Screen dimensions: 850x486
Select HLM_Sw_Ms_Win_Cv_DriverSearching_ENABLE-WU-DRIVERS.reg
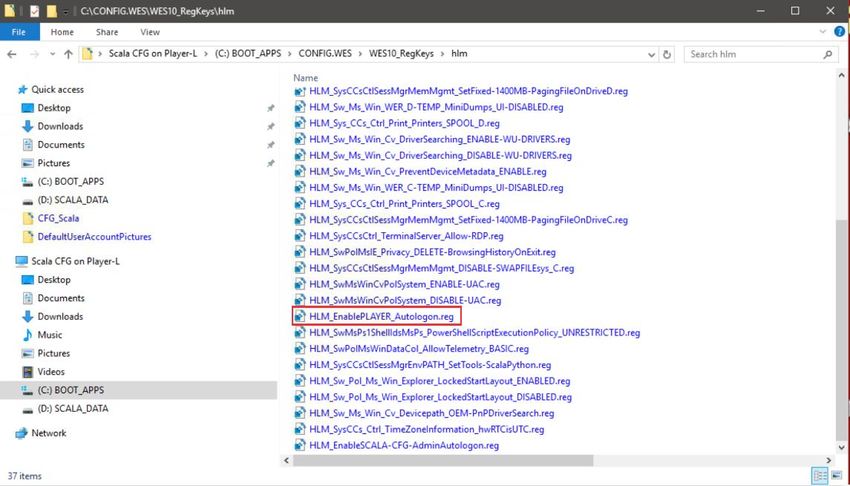(439, 139)
